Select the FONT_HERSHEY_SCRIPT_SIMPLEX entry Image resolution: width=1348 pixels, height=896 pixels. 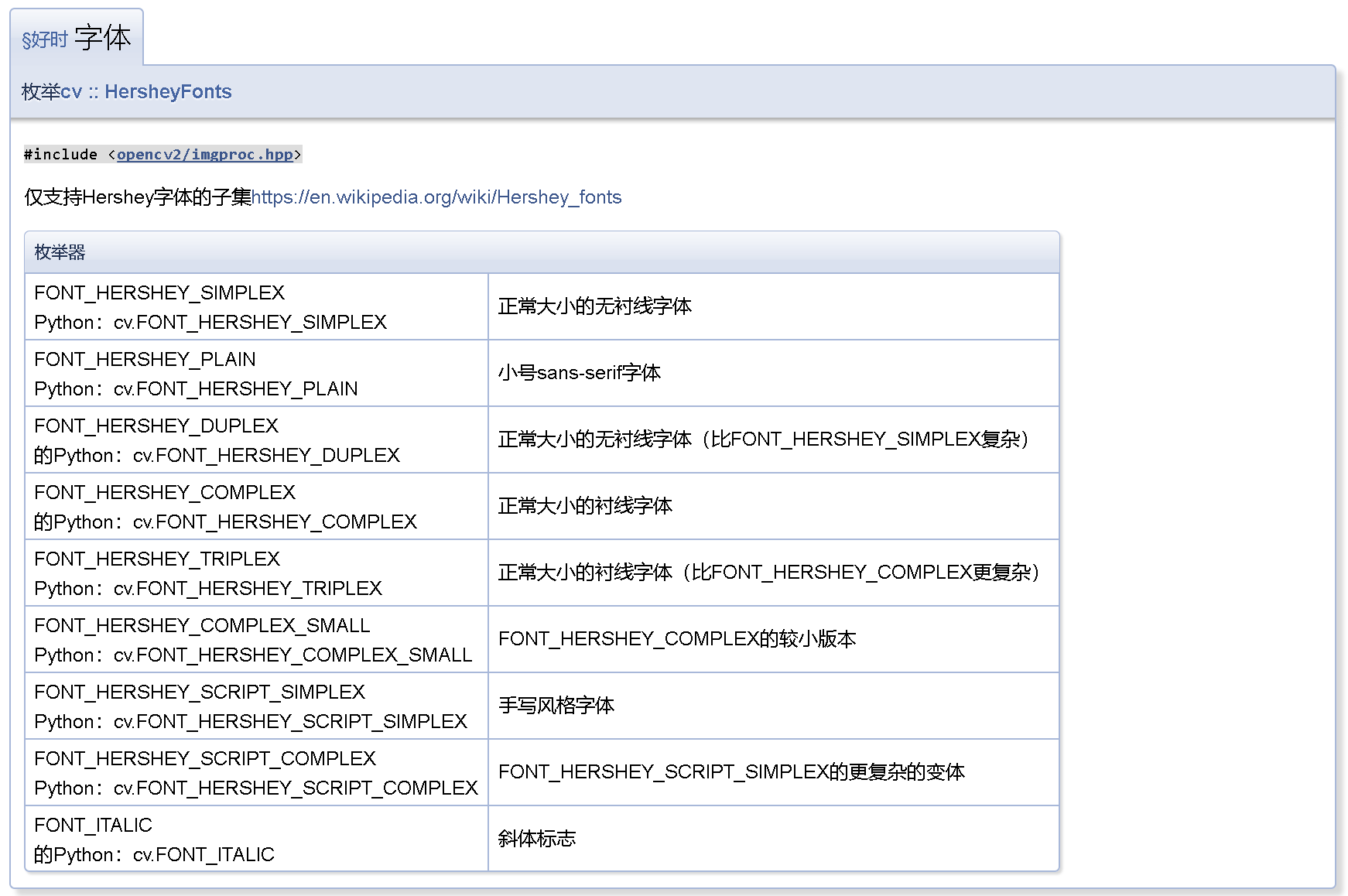click(x=200, y=692)
